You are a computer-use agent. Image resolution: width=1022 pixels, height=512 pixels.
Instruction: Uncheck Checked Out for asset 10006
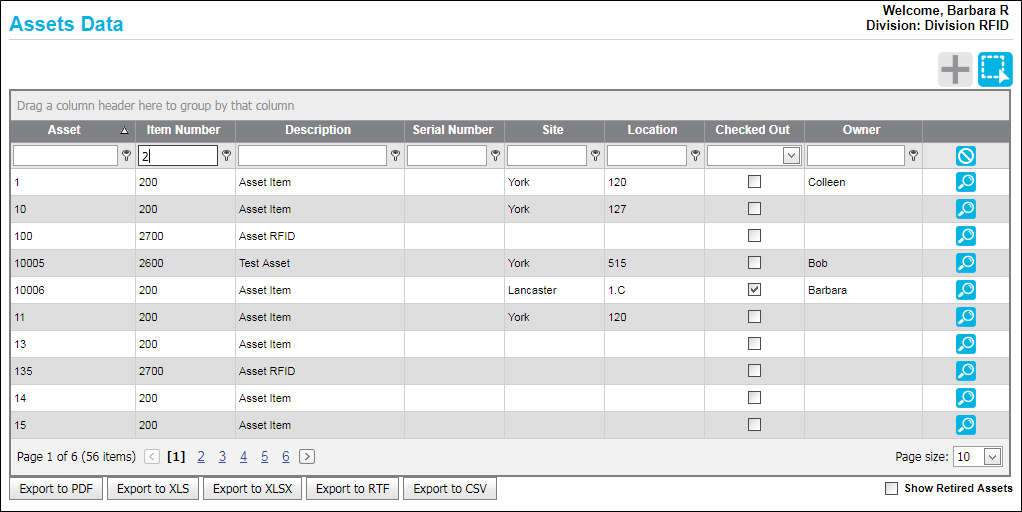tap(754, 290)
